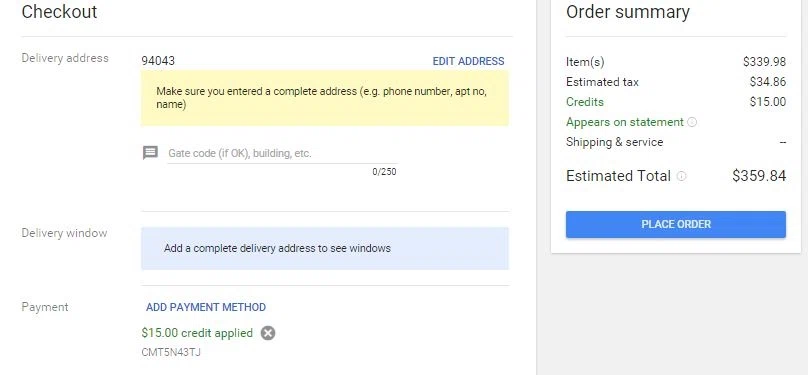Click the $359.84 estimated total amount
This screenshot has width=808, height=375.
[x=759, y=176]
